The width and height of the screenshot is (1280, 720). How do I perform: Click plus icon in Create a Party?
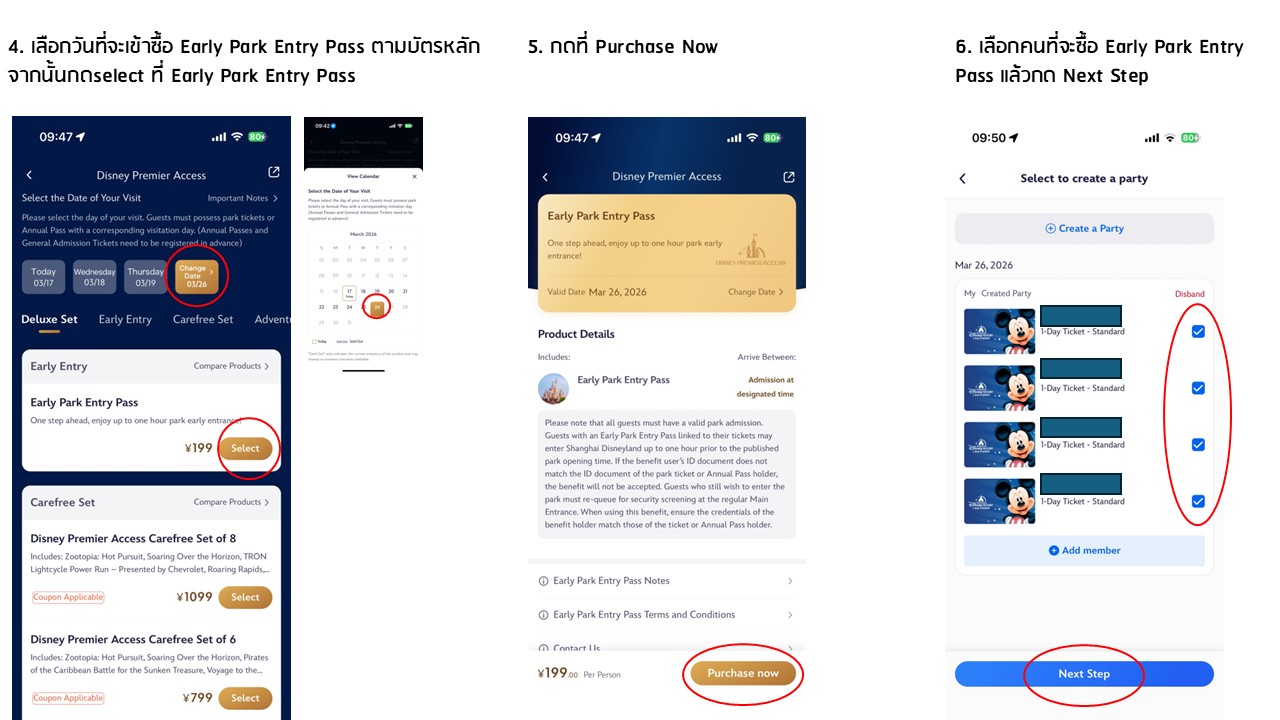[1050, 228]
